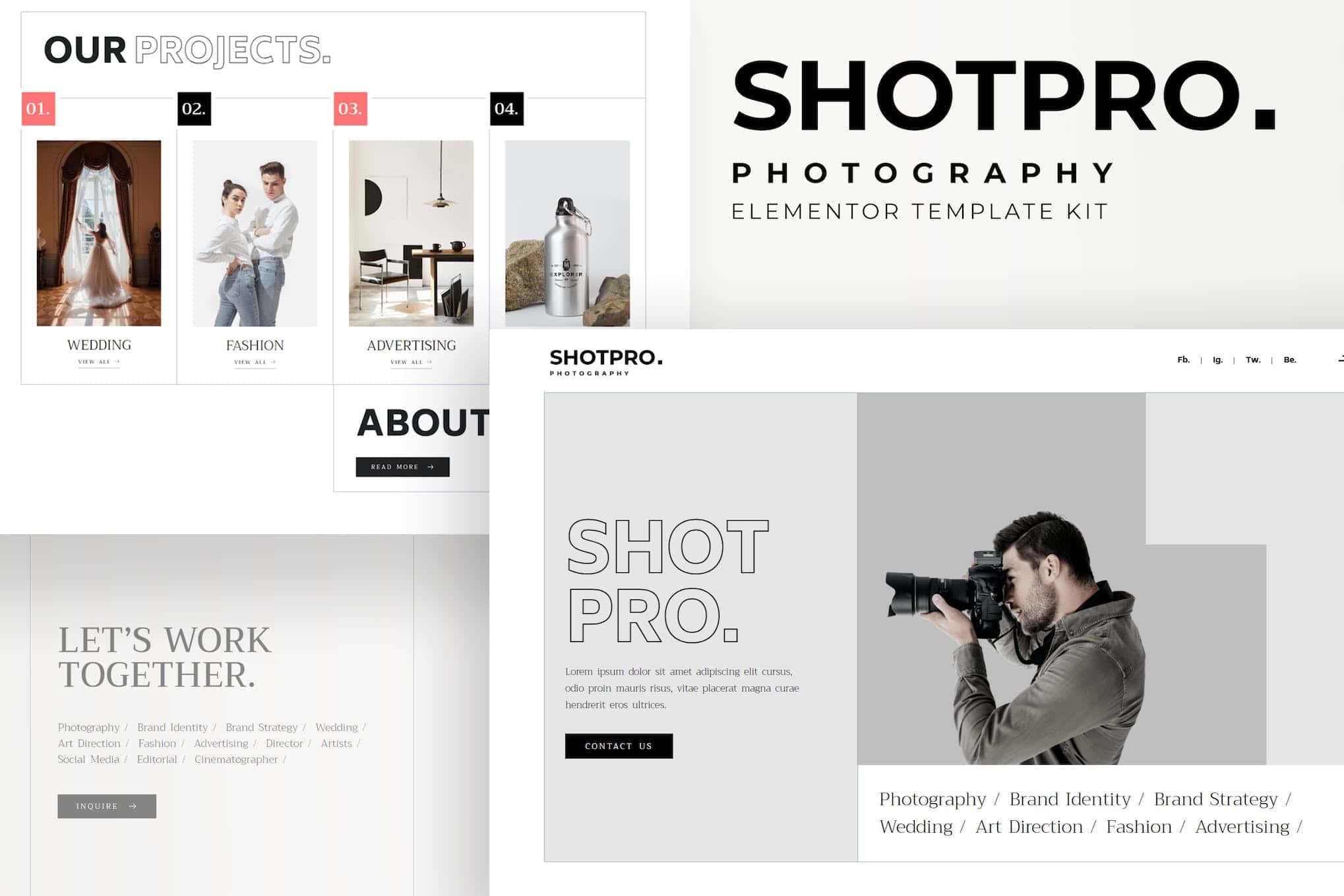Screen dimensions: 1344x896
Task: Click the SHOTPRO logo in the header
Action: [x=606, y=361]
